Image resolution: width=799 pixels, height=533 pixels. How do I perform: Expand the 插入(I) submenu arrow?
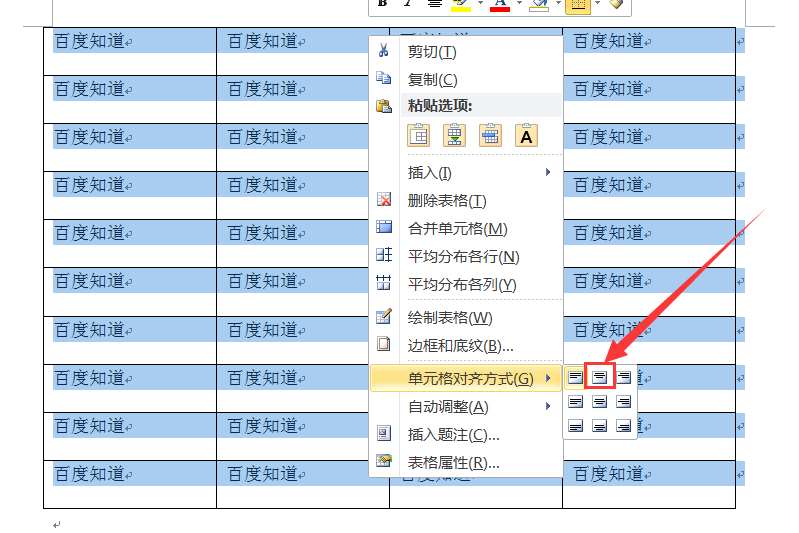click(x=548, y=172)
